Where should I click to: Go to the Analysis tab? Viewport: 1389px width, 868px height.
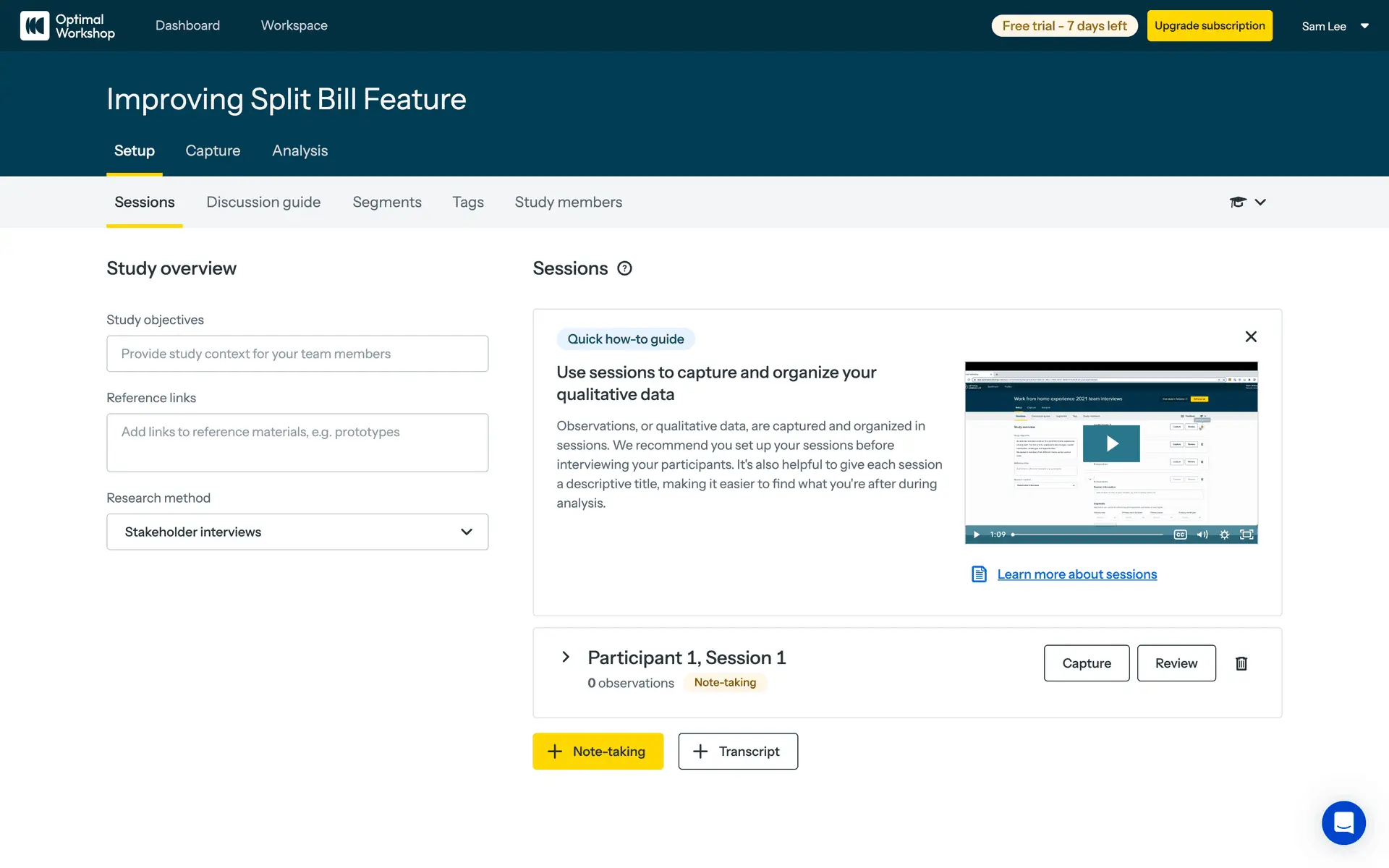click(x=300, y=150)
